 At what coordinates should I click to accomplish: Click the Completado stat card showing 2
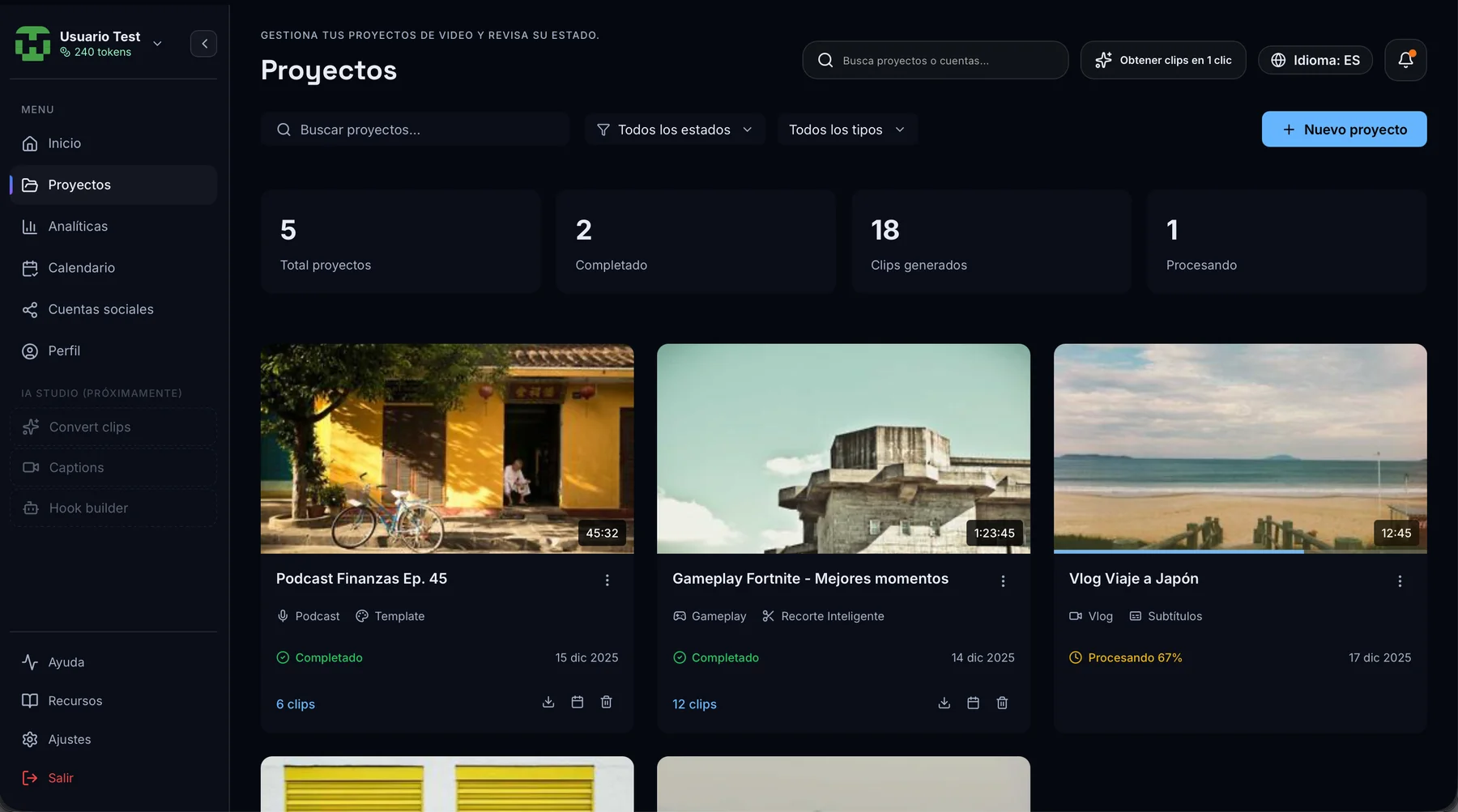[696, 241]
